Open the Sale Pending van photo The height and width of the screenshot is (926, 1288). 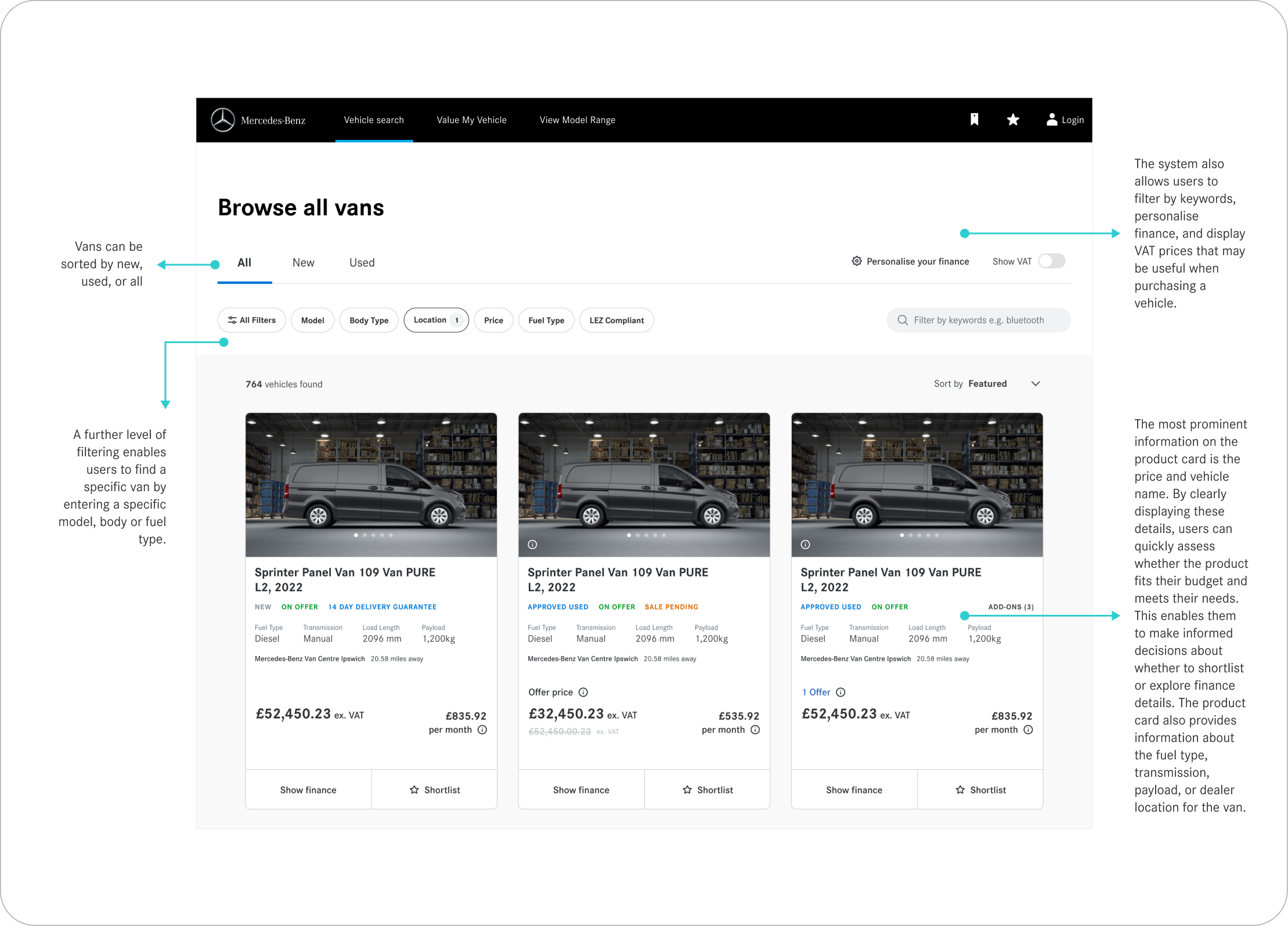coord(644,485)
